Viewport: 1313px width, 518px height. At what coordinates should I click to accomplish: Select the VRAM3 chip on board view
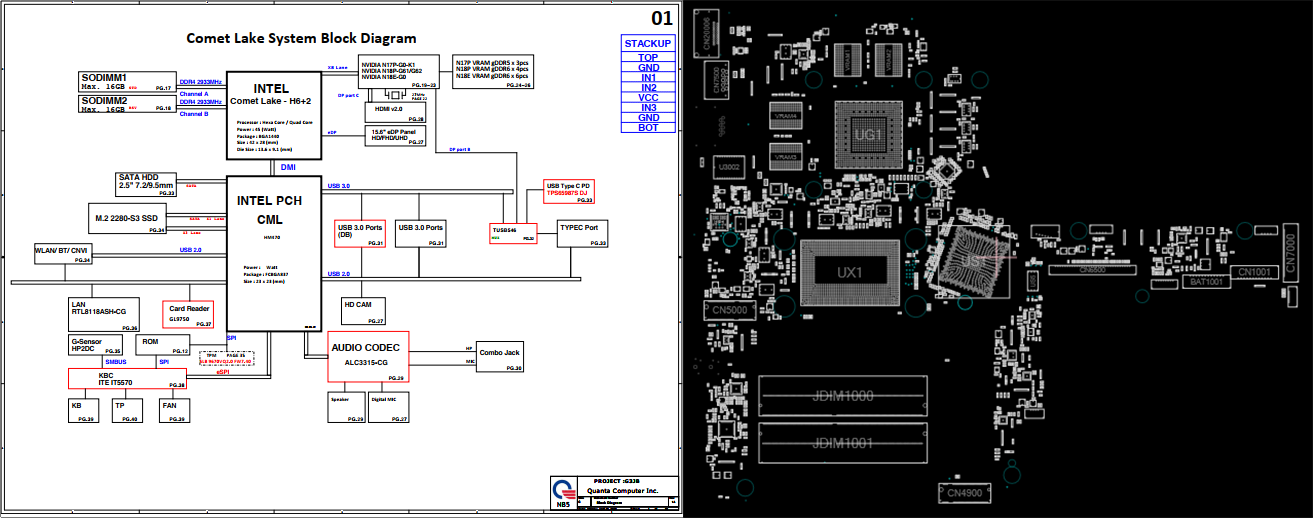787,156
